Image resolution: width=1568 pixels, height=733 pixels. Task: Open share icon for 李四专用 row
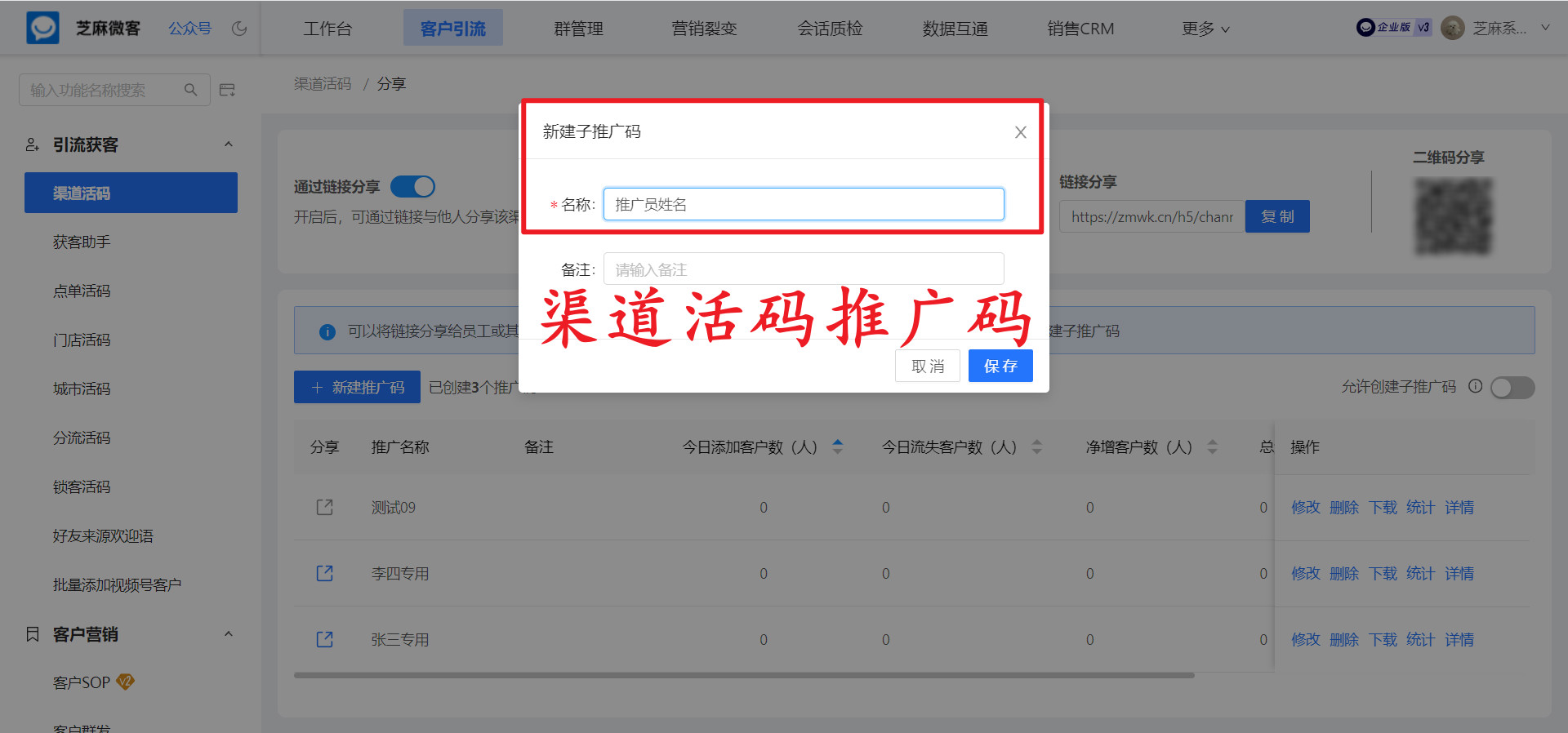click(x=324, y=573)
